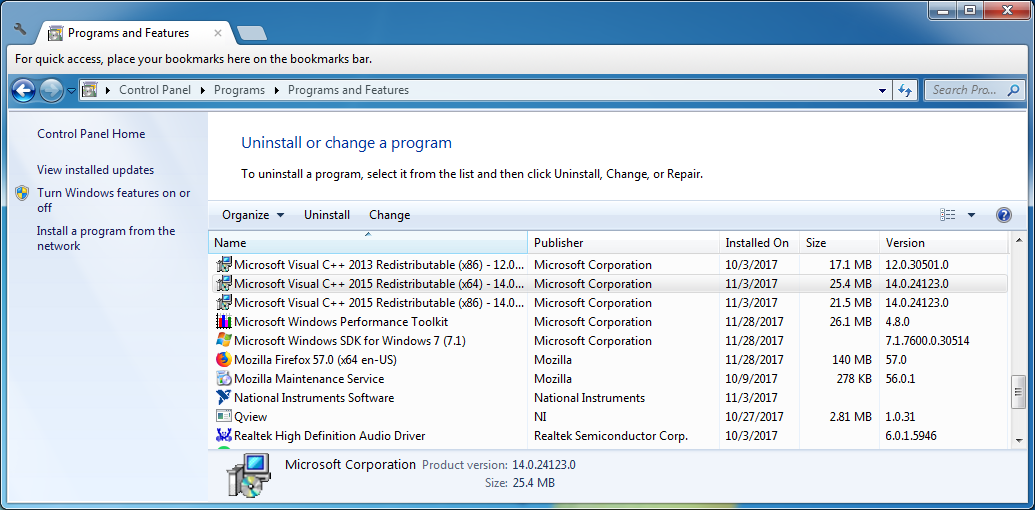This screenshot has width=1035, height=510.
Task: Open View installed updates
Action: (x=96, y=170)
